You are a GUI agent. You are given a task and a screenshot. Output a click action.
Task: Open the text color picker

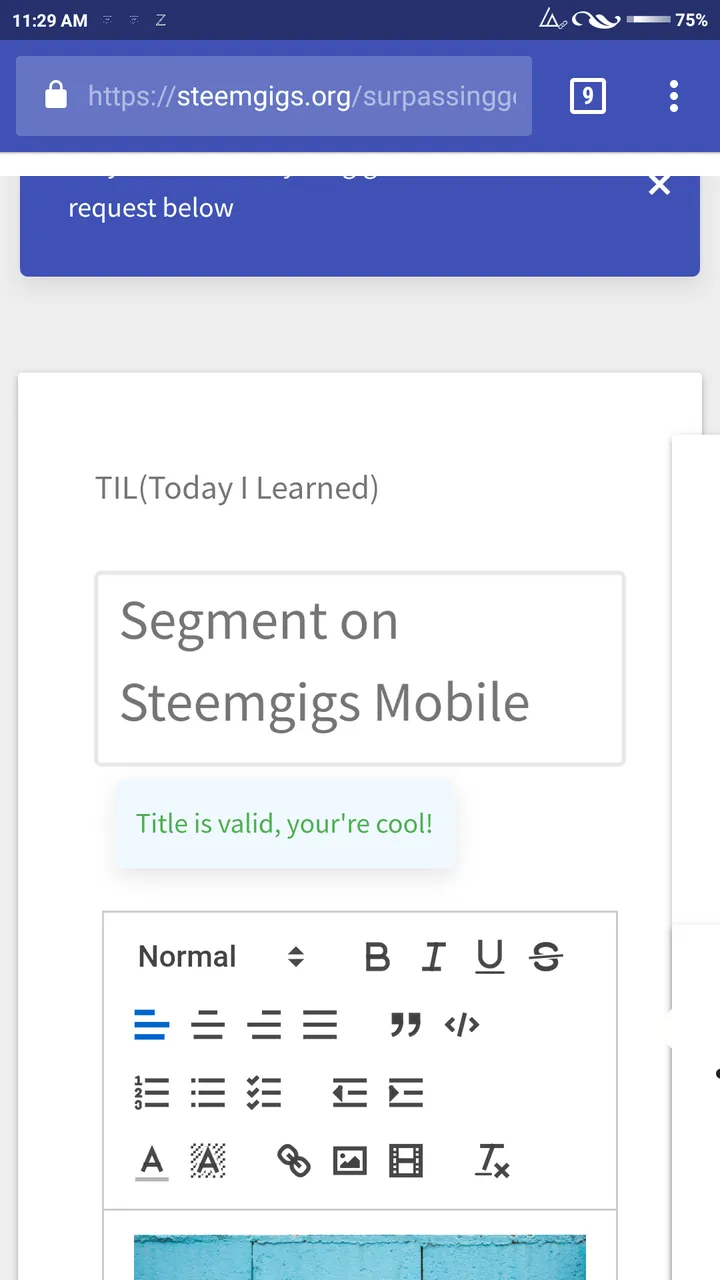(152, 1161)
